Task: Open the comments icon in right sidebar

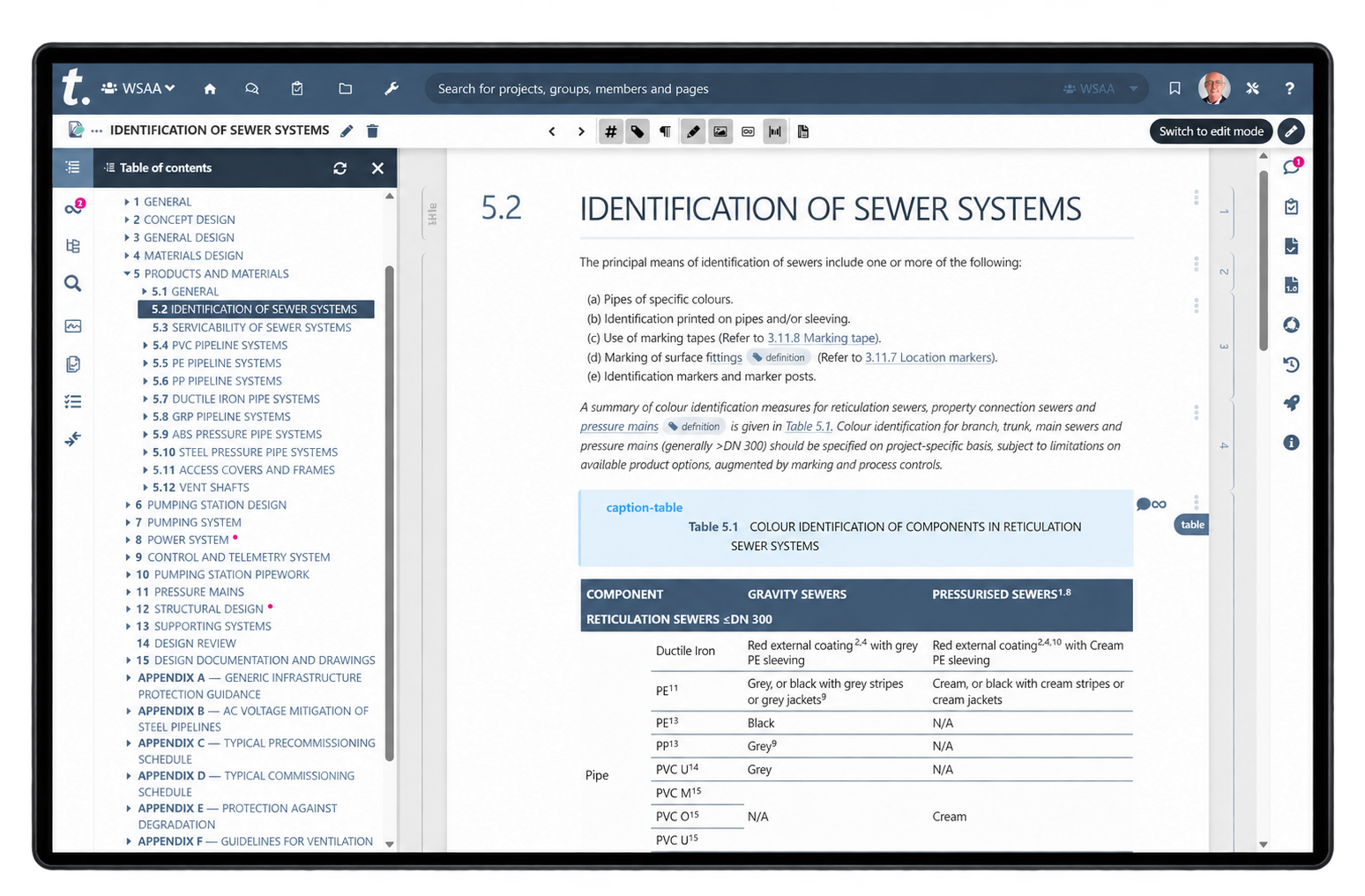Action: tap(1291, 167)
